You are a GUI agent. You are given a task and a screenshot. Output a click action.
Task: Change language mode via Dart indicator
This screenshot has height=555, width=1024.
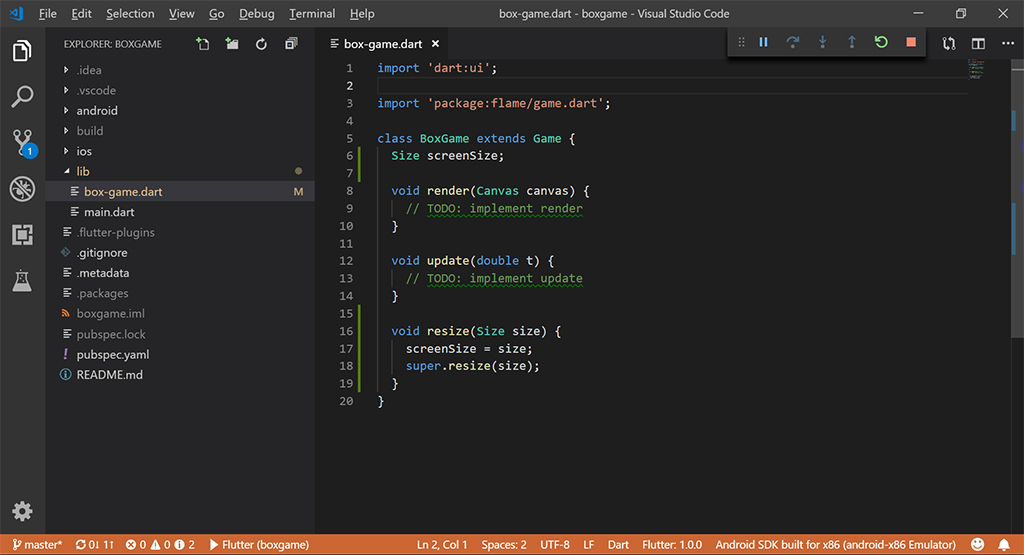pos(618,545)
